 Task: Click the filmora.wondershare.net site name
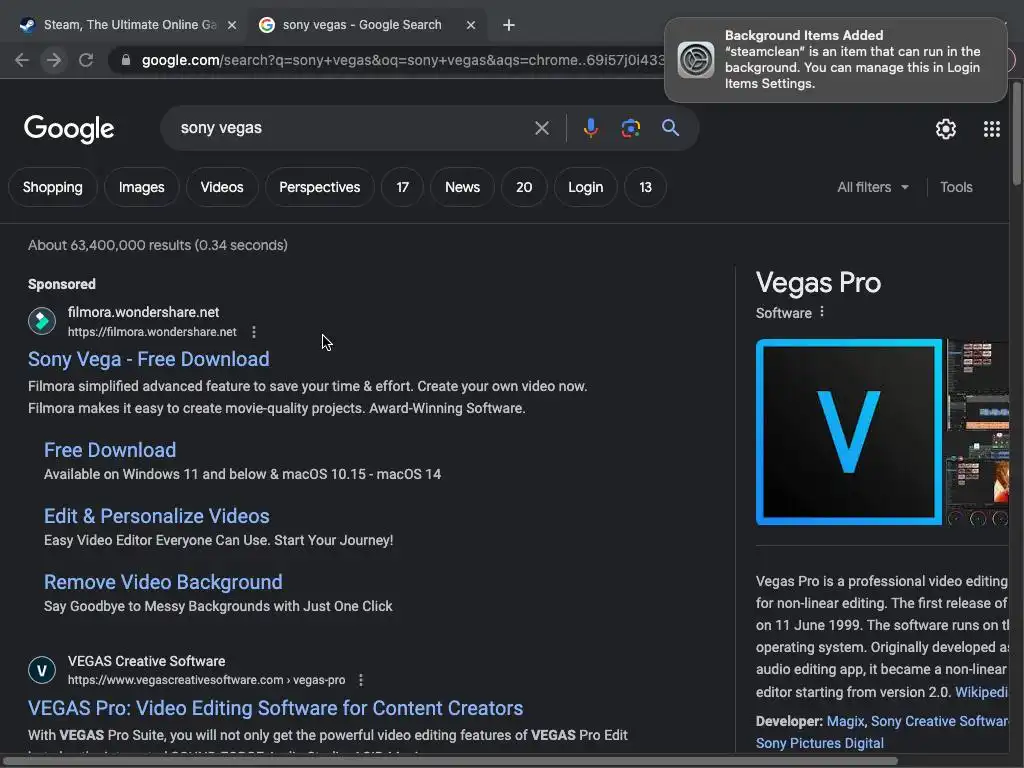pos(143,312)
